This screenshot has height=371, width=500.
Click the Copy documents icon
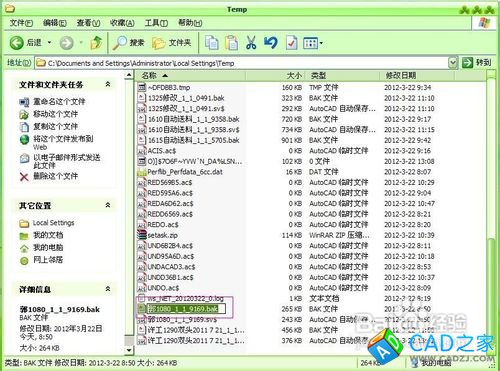point(211,43)
